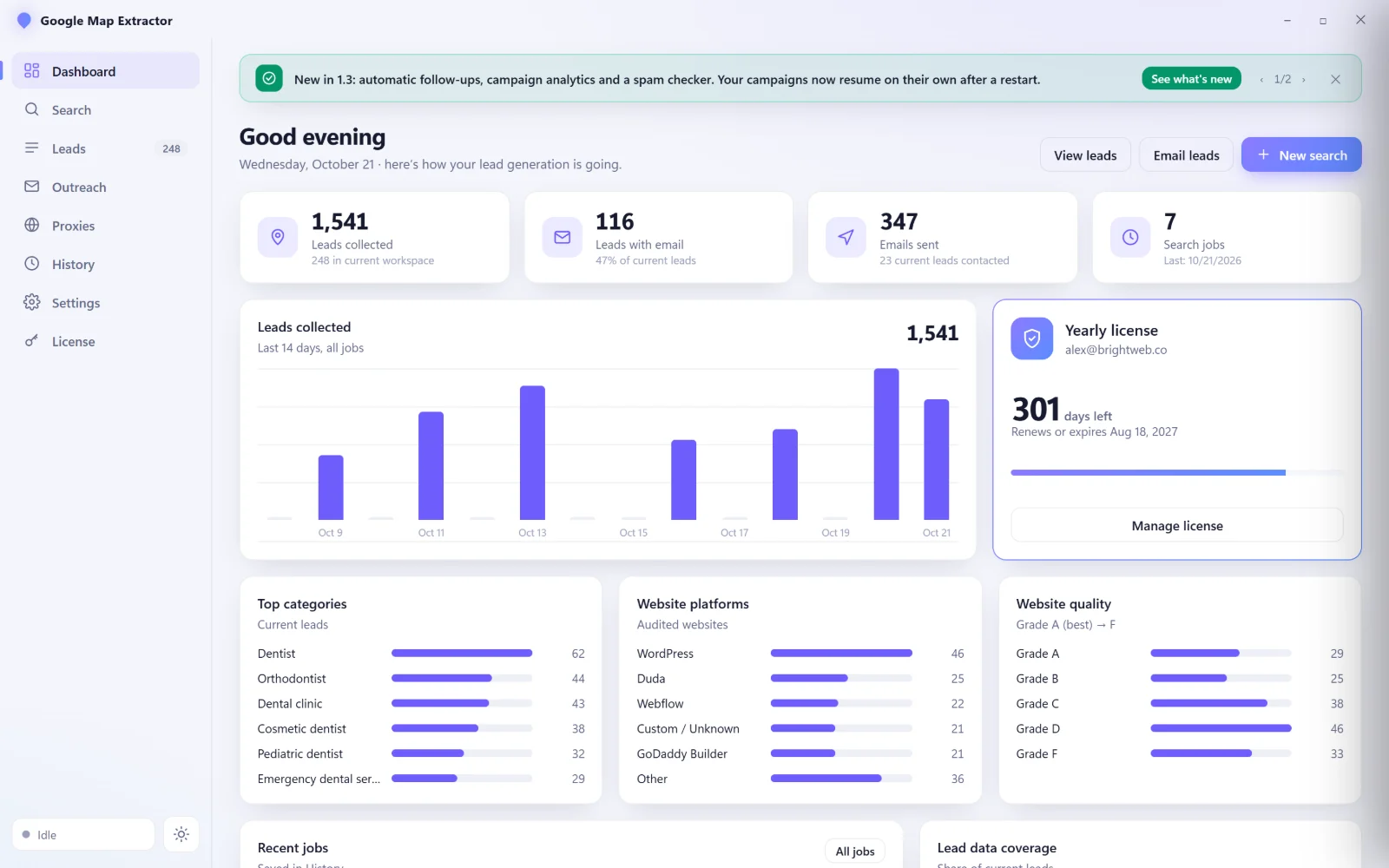
Task: Click the Grade D quality row
Action: coord(1180,728)
